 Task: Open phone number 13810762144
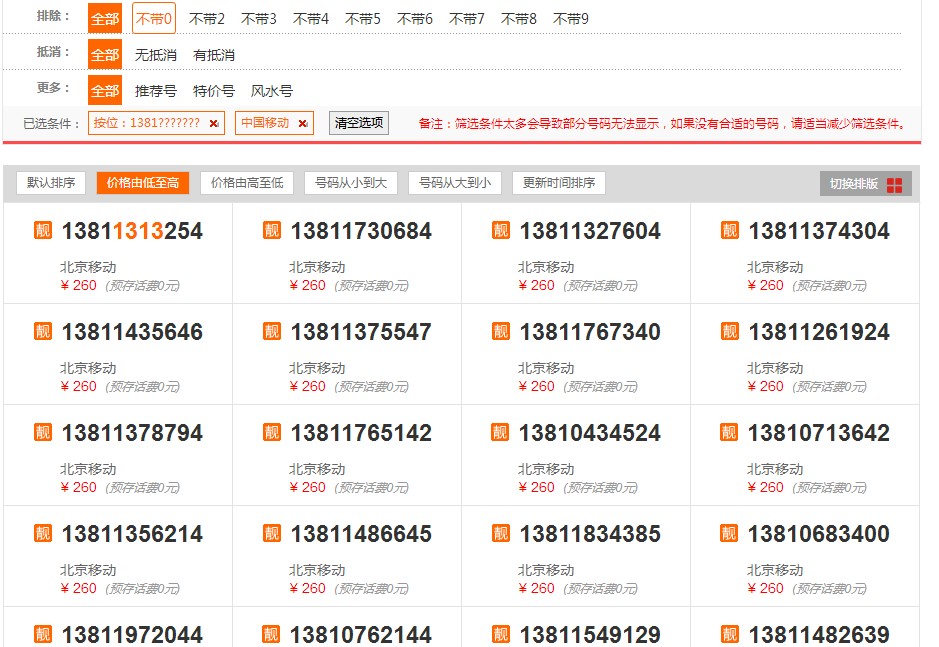tap(361, 634)
